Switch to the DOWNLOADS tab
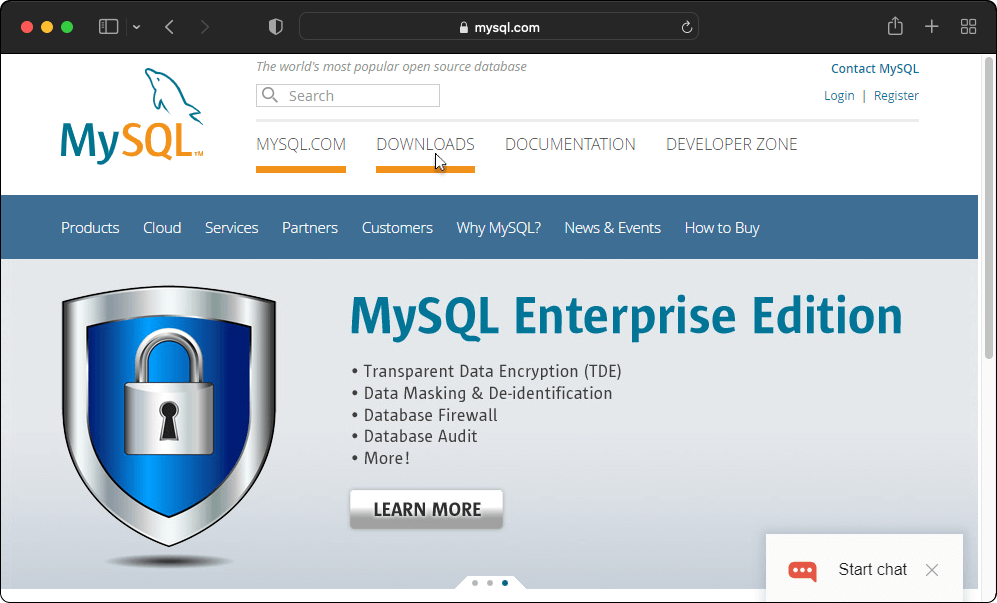The height and width of the screenshot is (603, 997). tap(424, 144)
